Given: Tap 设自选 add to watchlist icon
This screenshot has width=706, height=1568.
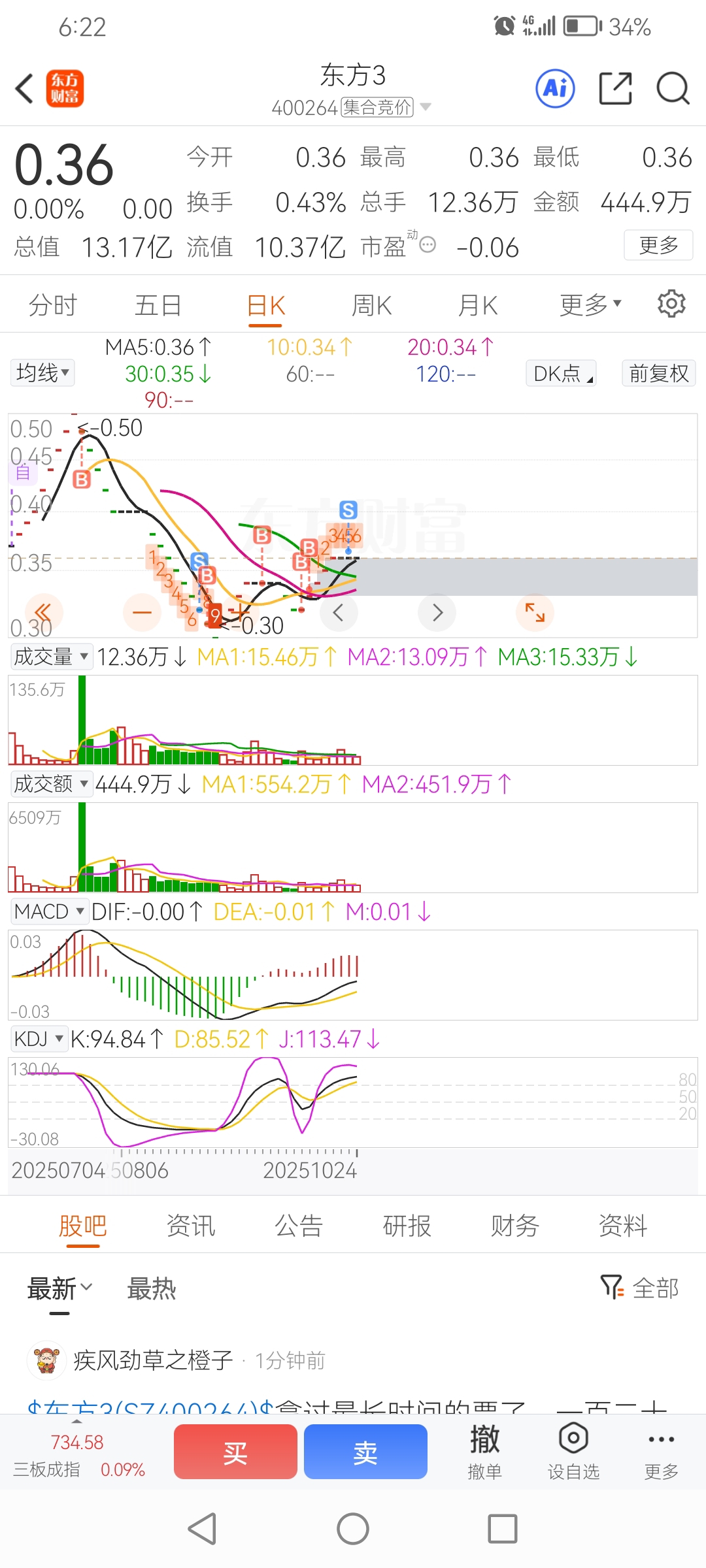Looking at the screenshot, I should pos(573,1452).
